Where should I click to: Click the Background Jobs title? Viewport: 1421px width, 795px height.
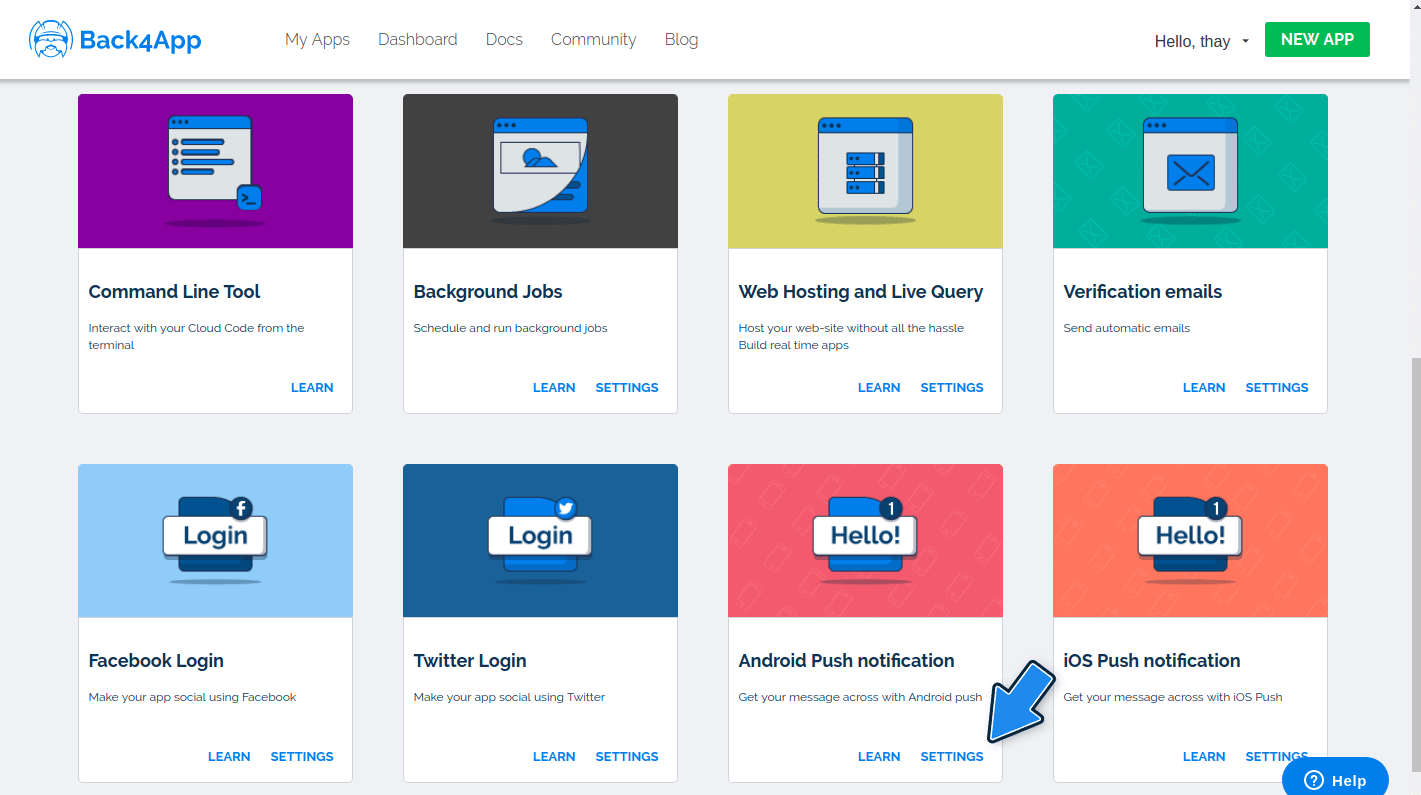tap(488, 291)
